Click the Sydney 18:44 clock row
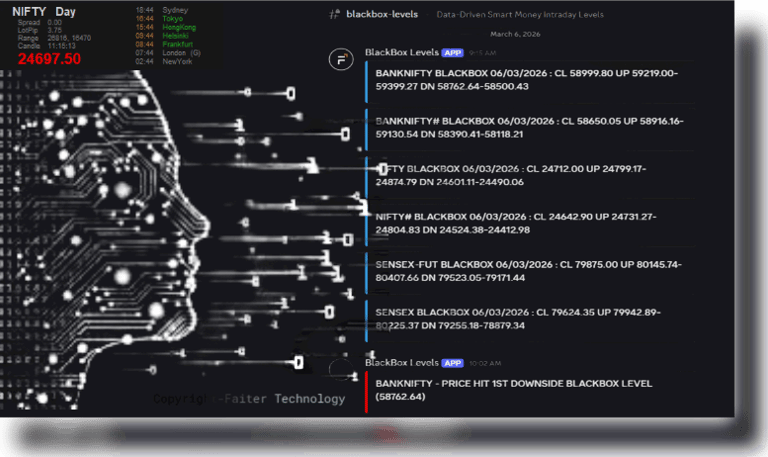The height and width of the screenshot is (457, 768). tap(162, 10)
